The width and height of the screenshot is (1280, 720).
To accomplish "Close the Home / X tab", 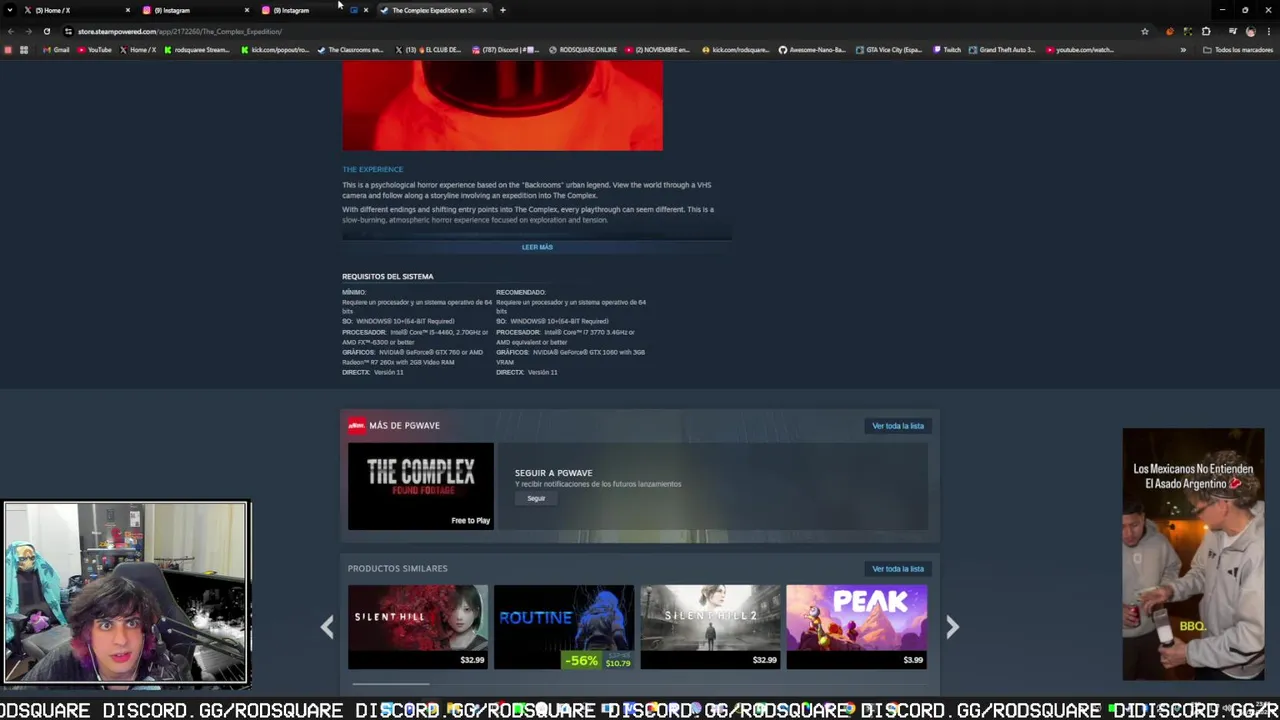I will (128, 10).
